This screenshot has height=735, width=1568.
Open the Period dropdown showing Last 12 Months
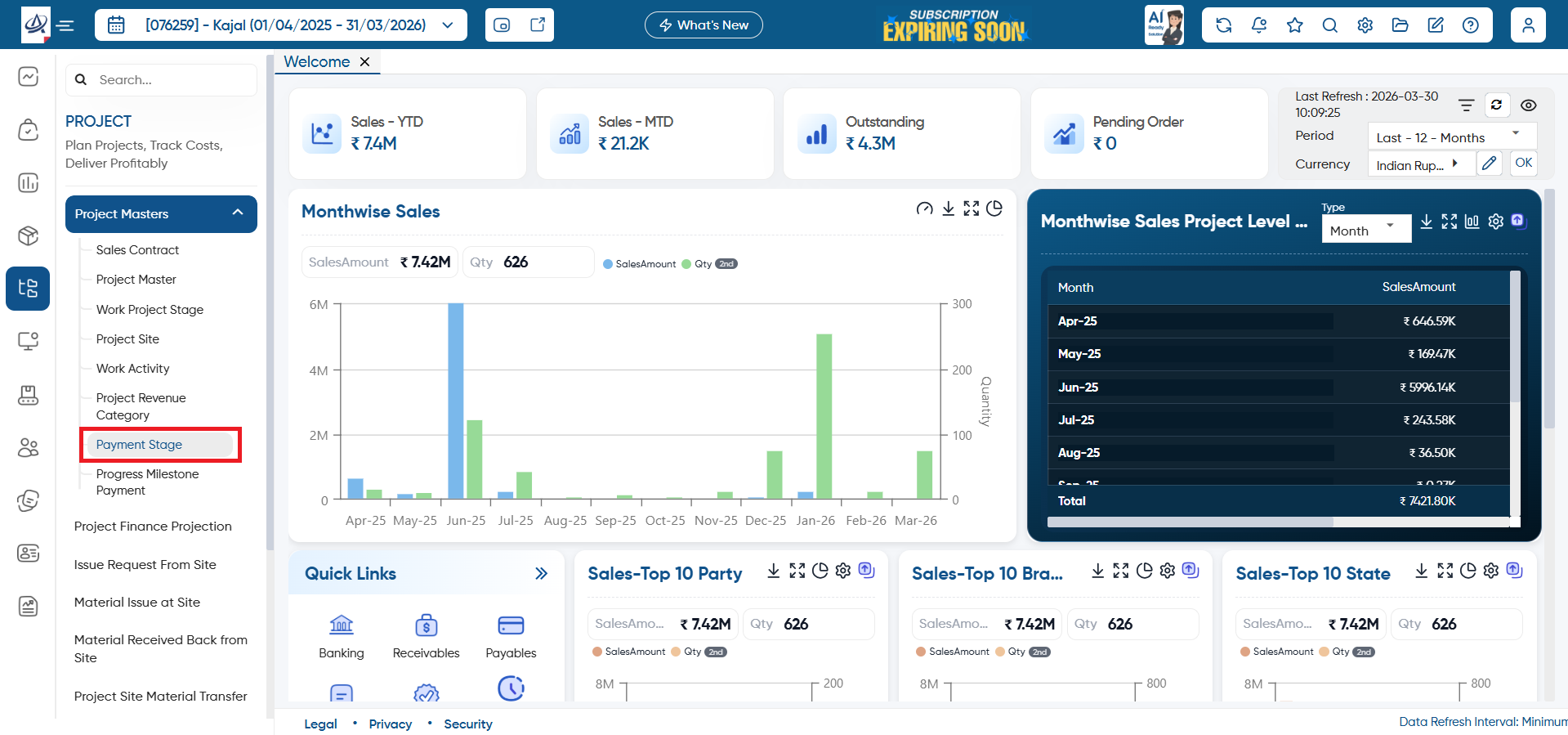[x=1452, y=137]
